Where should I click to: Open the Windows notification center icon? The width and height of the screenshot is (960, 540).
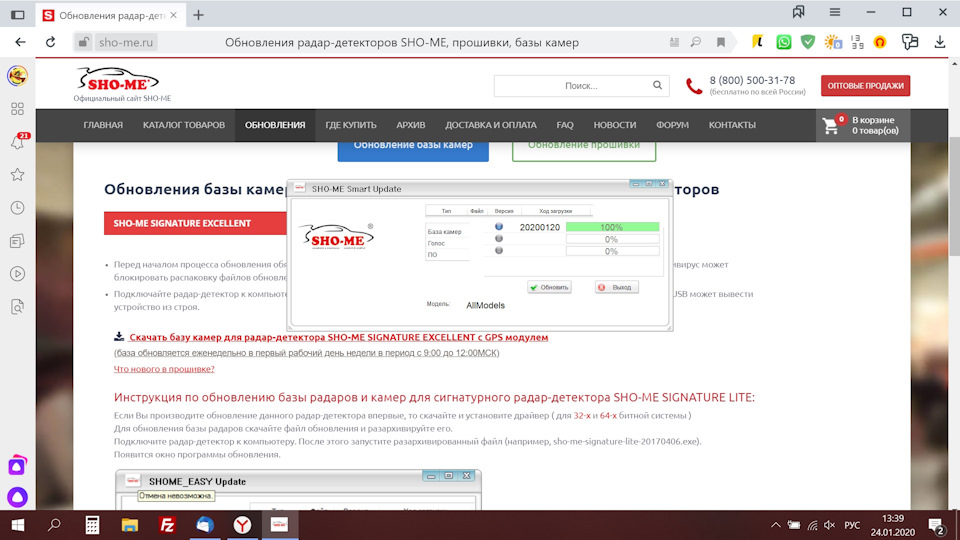point(936,525)
